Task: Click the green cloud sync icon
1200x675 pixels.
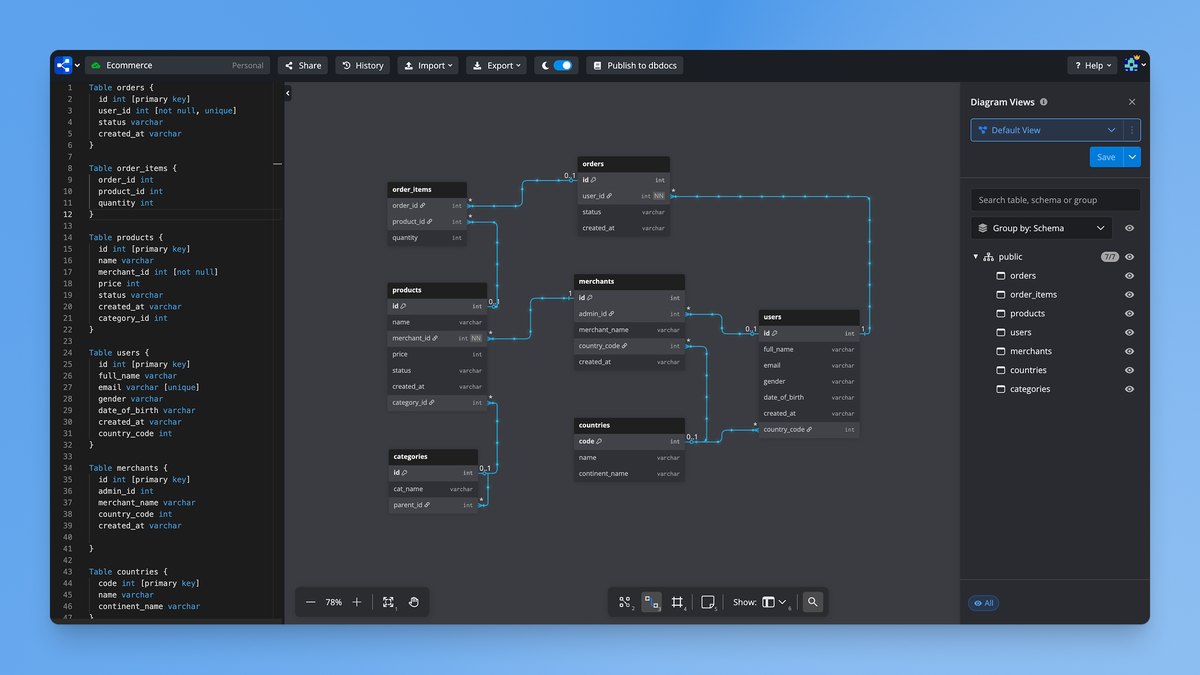Action: pyautogui.click(x=96, y=65)
